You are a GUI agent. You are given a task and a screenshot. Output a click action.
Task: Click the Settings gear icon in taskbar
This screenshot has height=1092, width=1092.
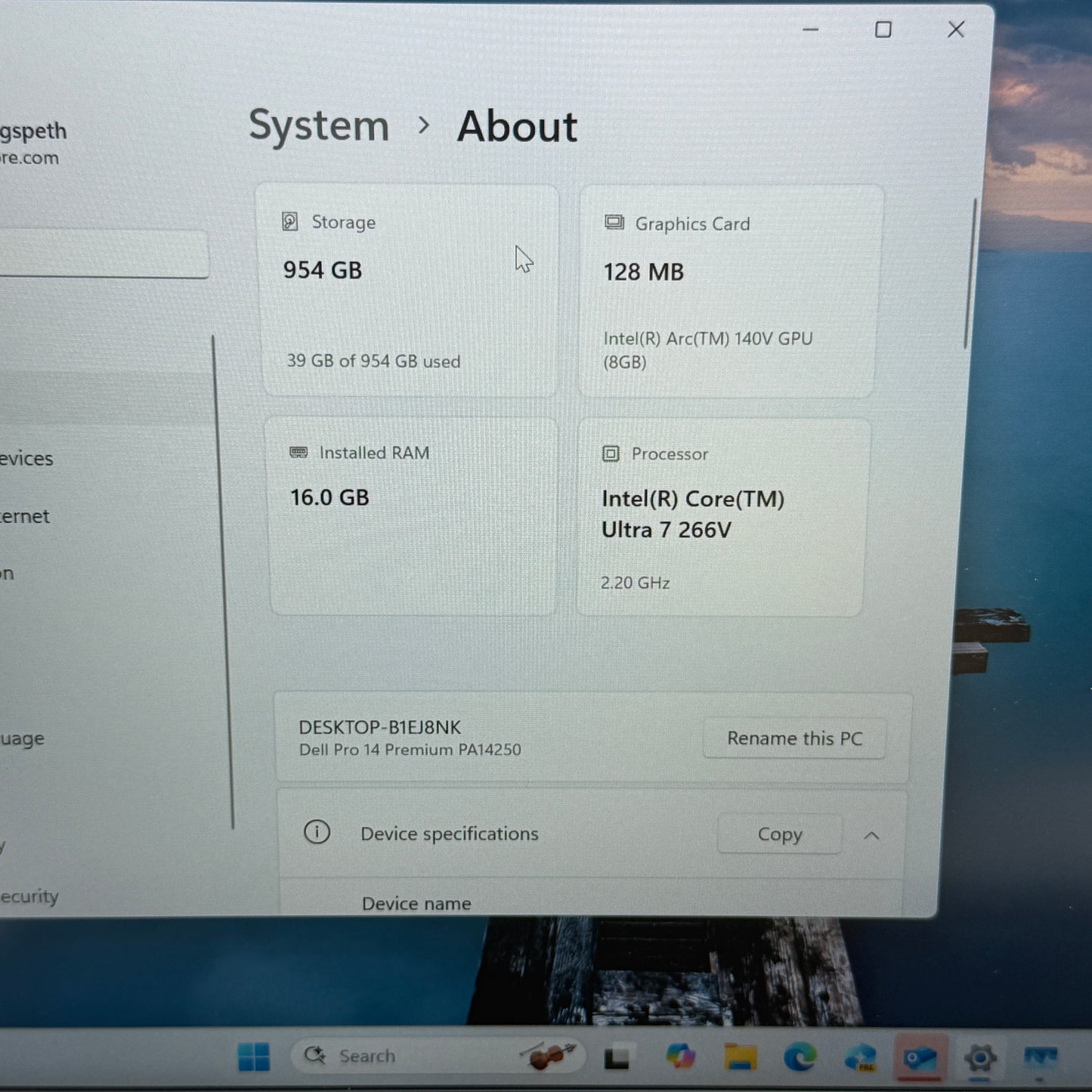[981, 1056]
